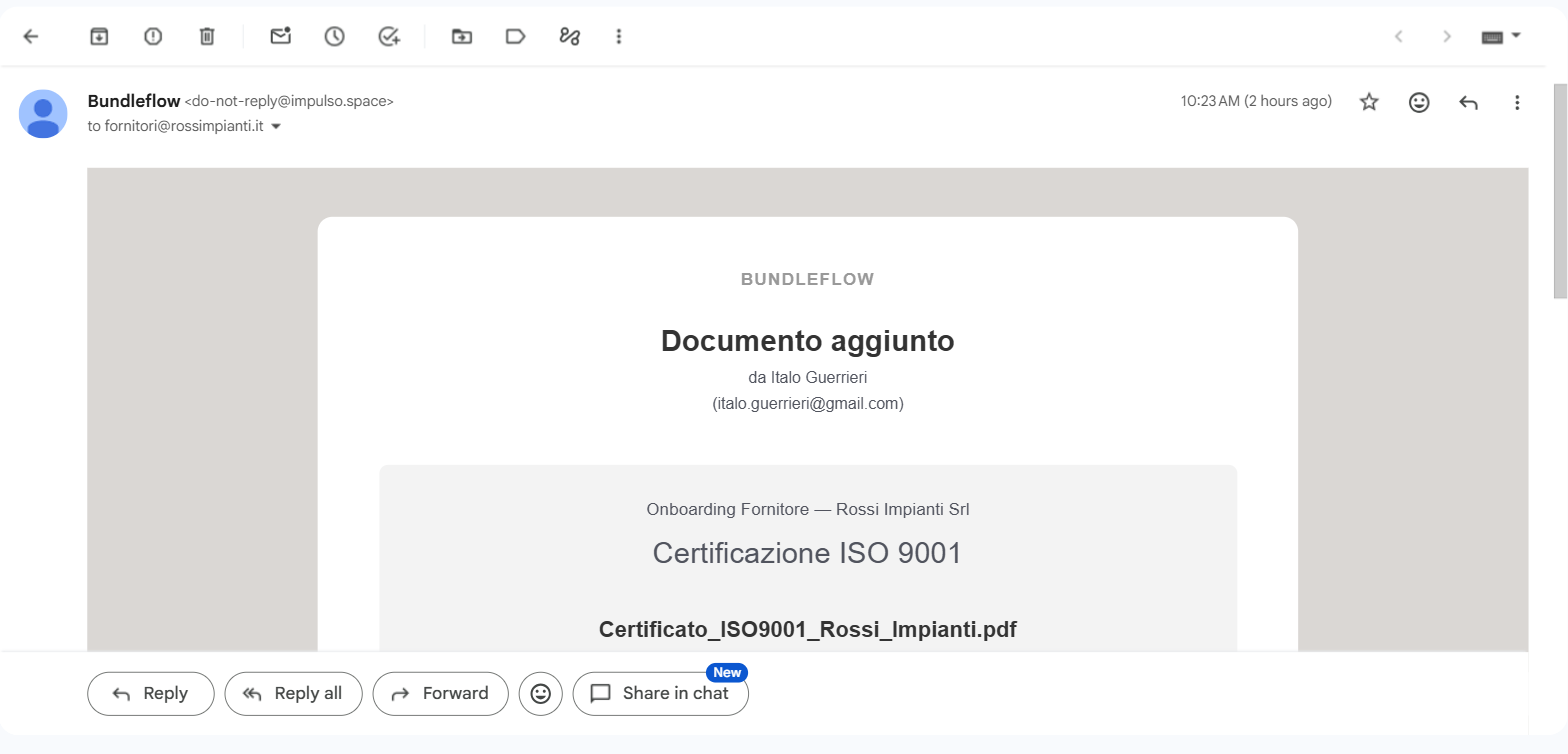This screenshot has width=1568, height=754.
Task: Archive this email
Action: tap(99, 37)
